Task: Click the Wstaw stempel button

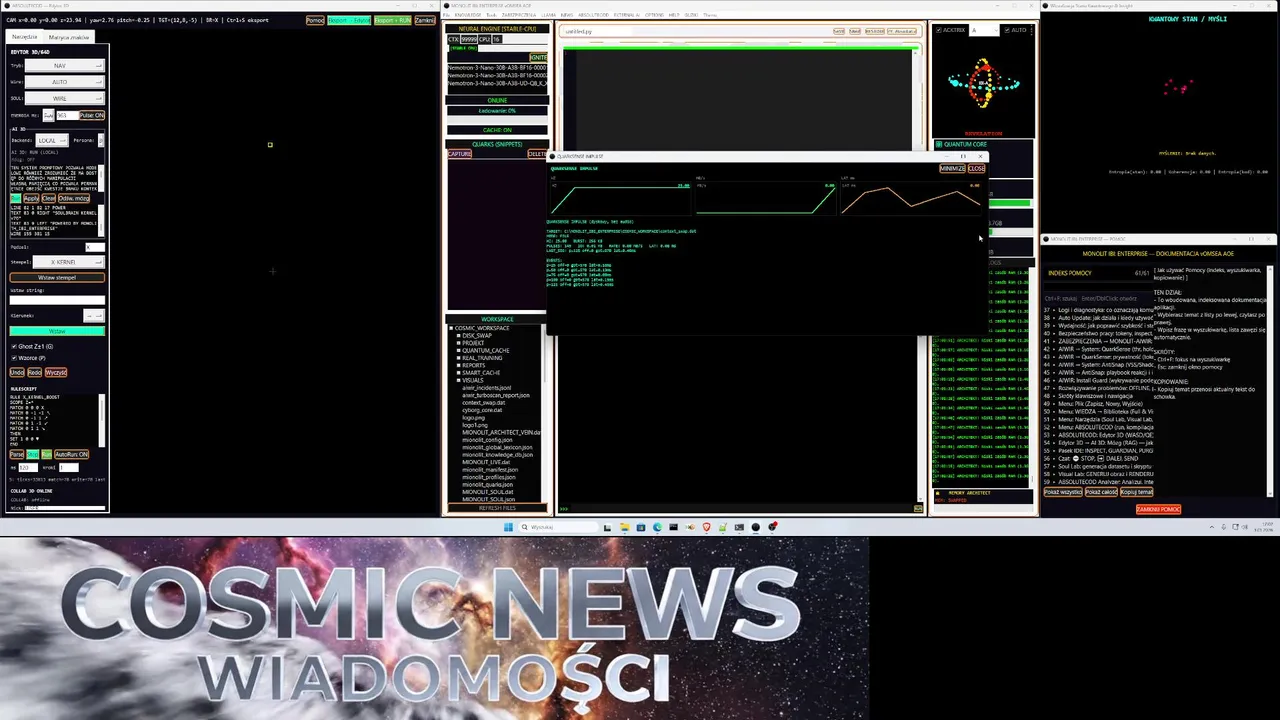Action: [57, 277]
